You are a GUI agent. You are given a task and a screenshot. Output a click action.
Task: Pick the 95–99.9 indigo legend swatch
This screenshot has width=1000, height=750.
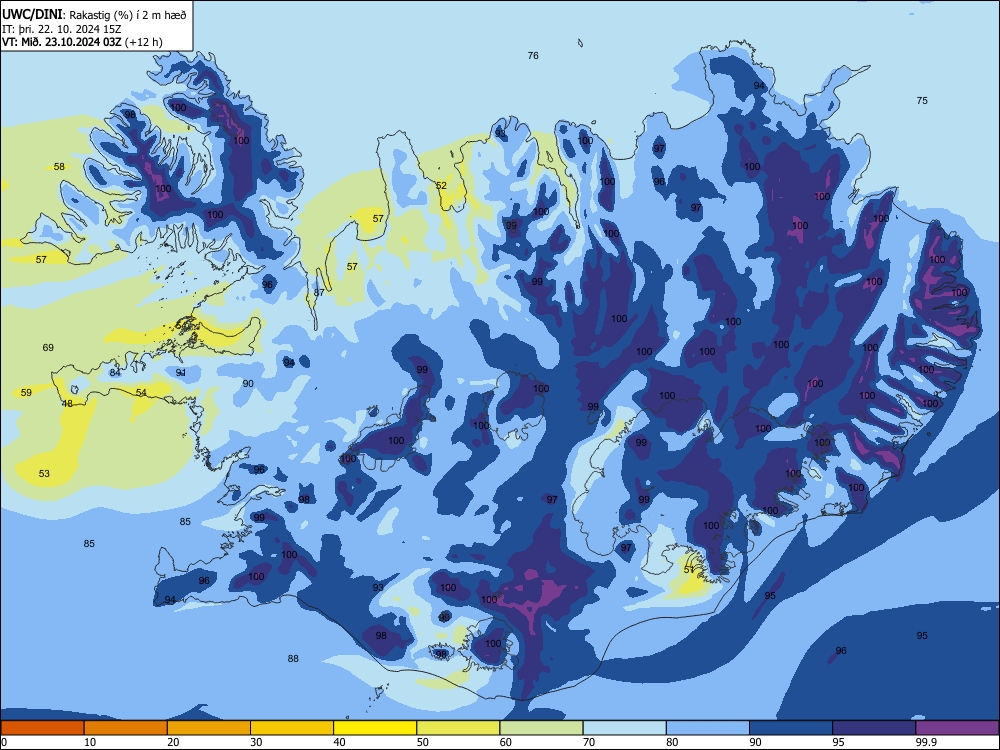pos(874,728)
